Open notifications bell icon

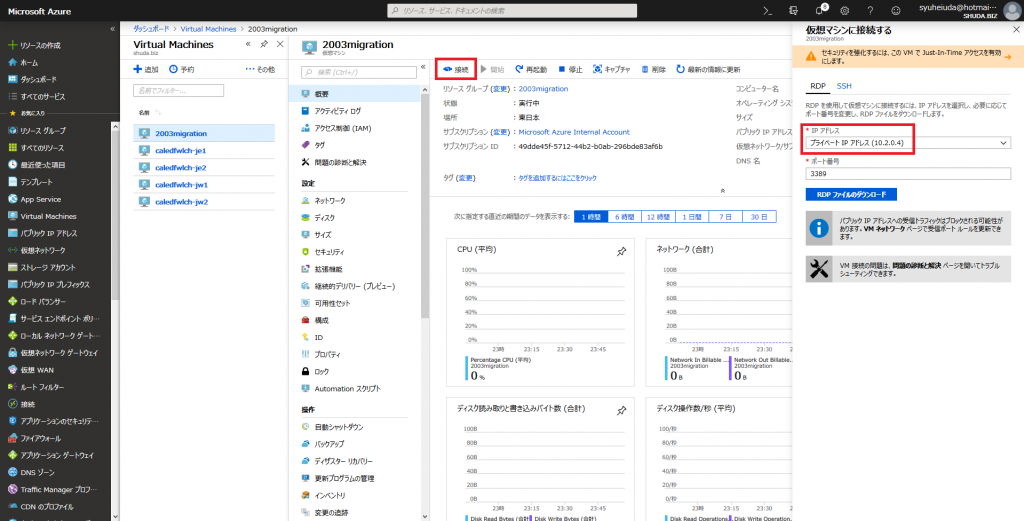(820, 10)
